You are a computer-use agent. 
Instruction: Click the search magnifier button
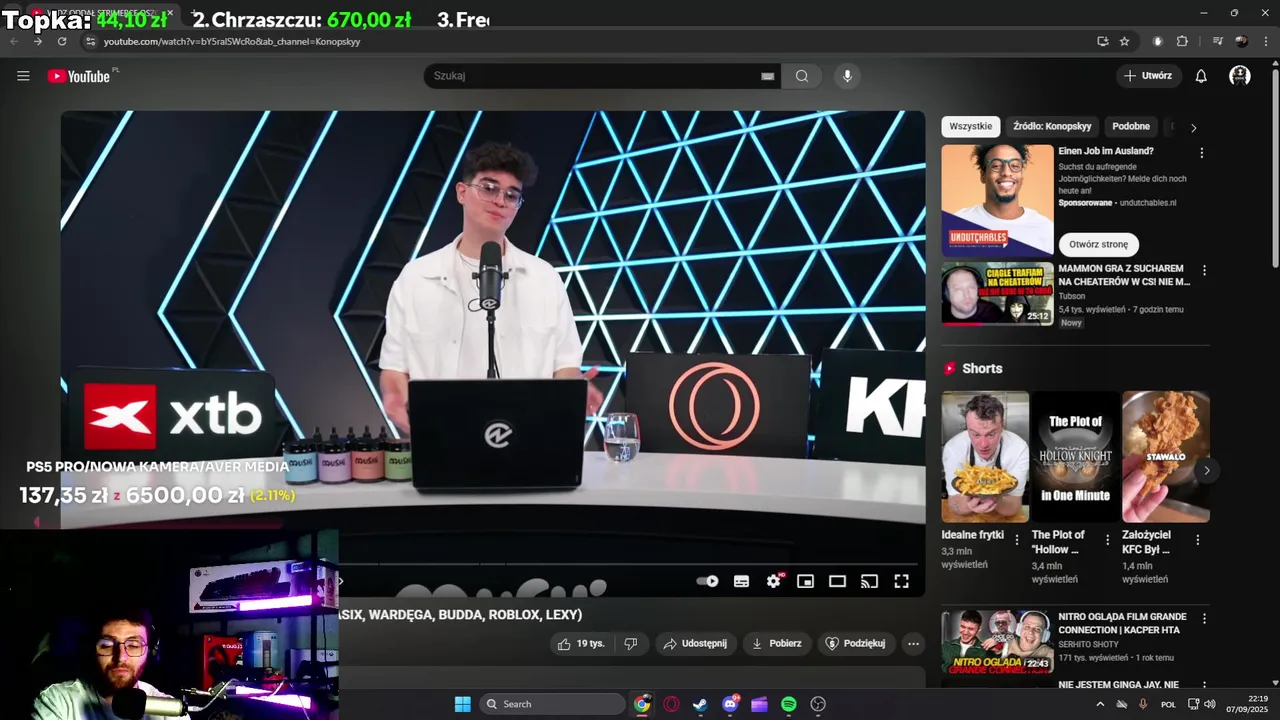click(x=802, y=76)
